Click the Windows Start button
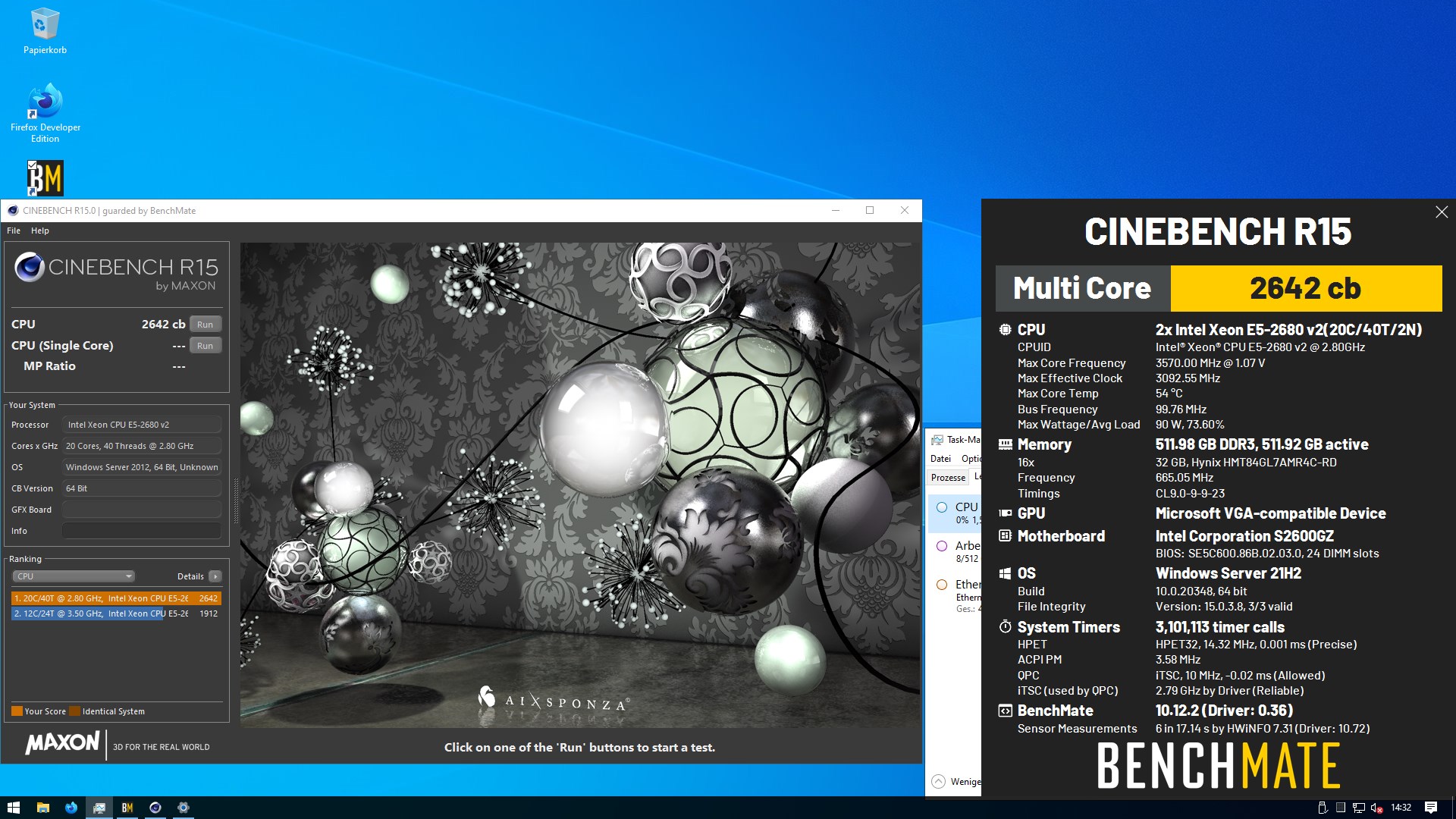 tap(14, 808)
